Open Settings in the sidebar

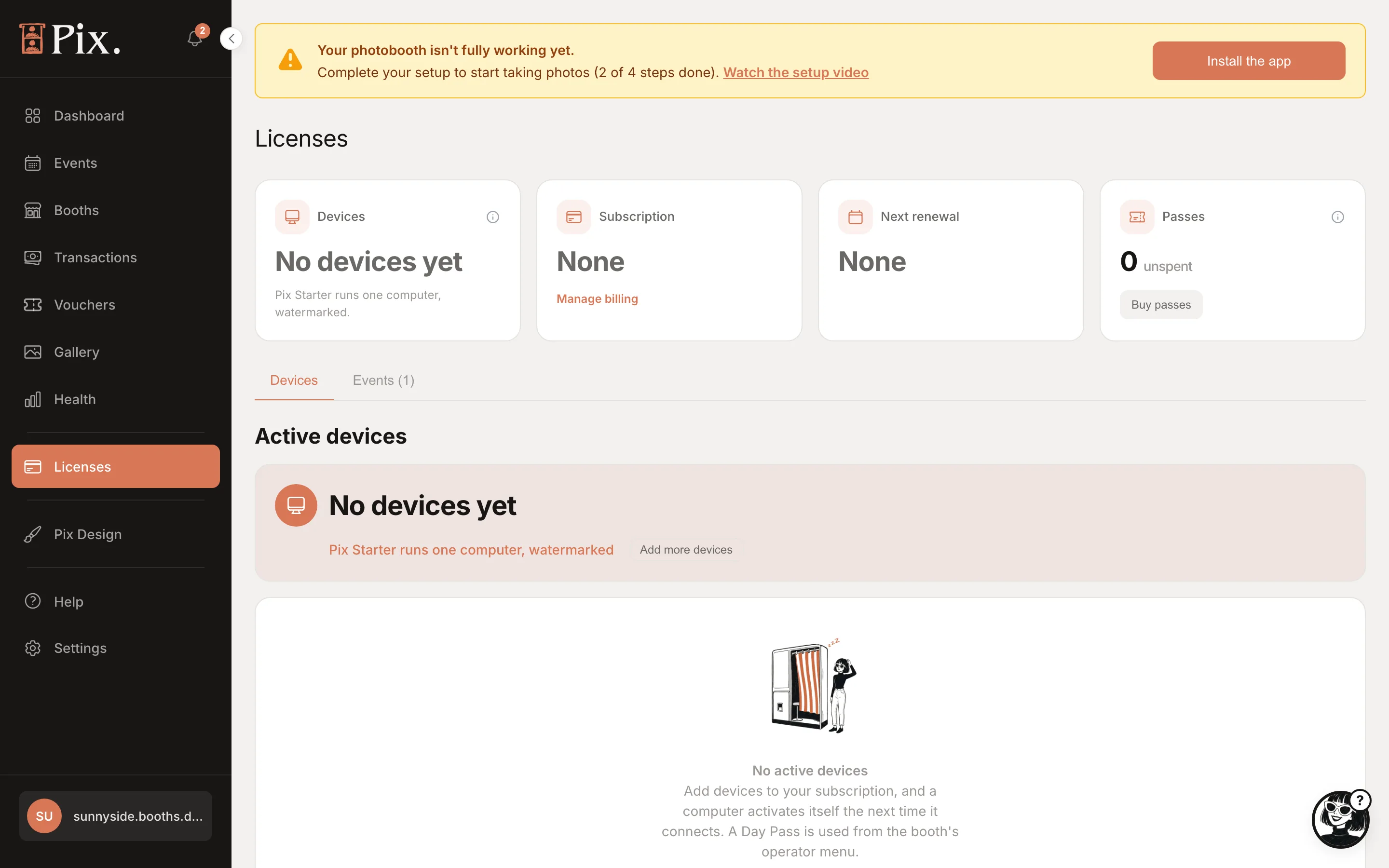click(115, 648)
